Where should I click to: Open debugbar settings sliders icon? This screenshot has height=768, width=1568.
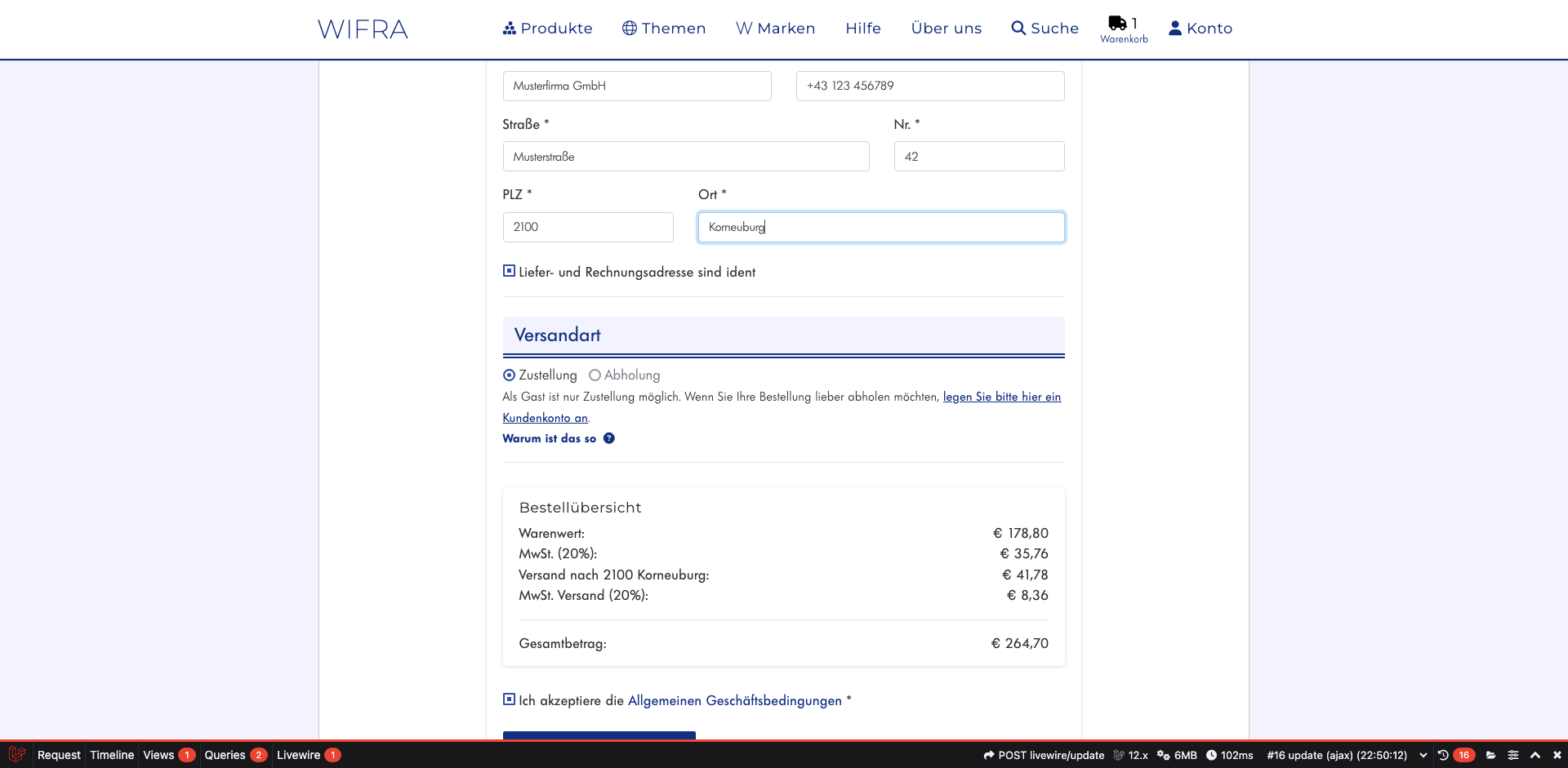pyautogui.click(x=1513, y=755)
